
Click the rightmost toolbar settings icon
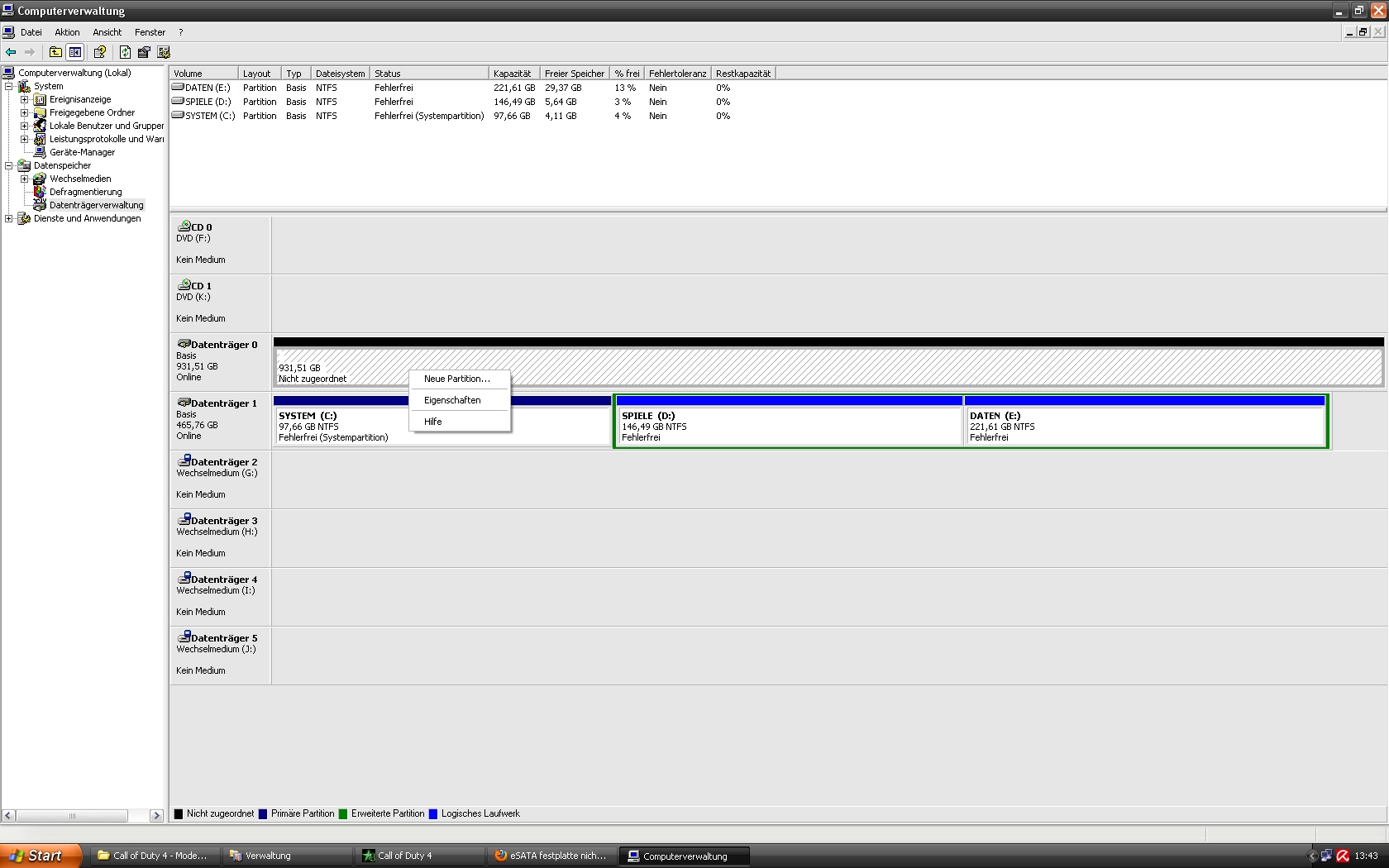164,52
